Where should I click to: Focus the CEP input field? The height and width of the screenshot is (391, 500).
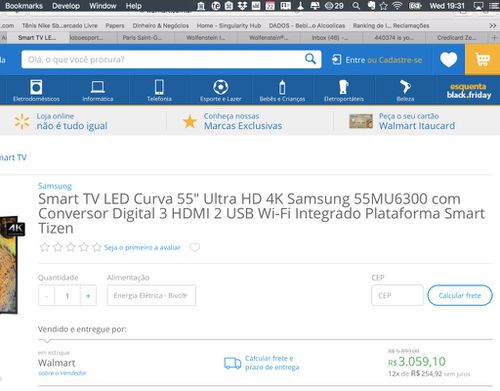[397, 295]
